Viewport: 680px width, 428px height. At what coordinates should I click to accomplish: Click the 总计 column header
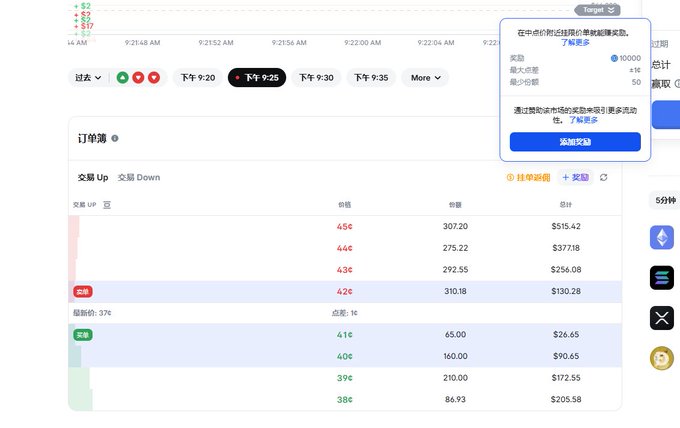pyautogui.click(x=566, y=205)
